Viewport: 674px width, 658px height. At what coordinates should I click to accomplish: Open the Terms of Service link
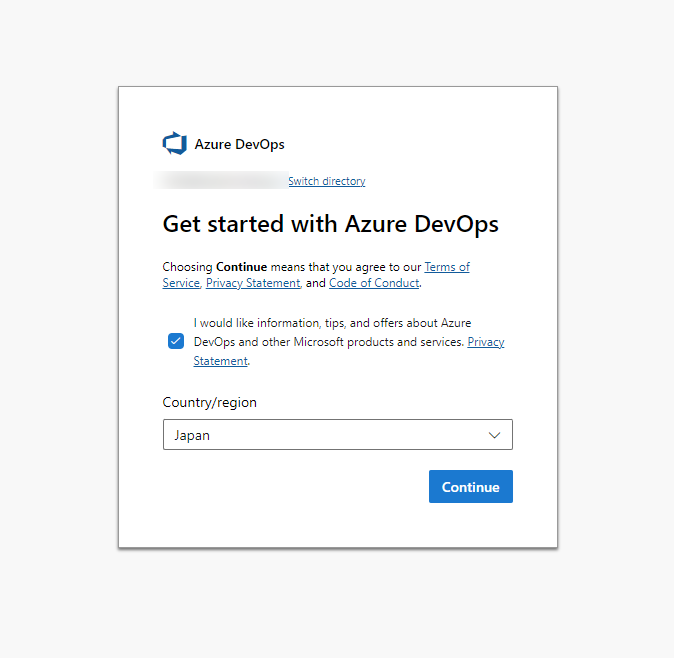447,267
